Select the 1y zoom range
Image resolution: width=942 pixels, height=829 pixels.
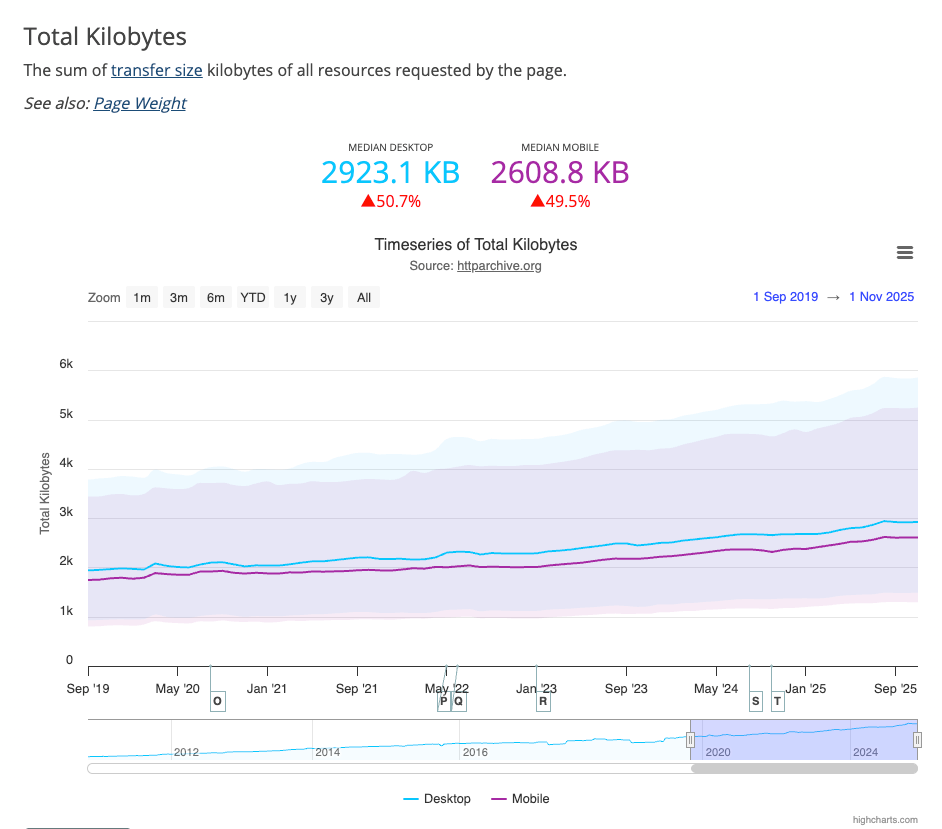click(290, 297)
